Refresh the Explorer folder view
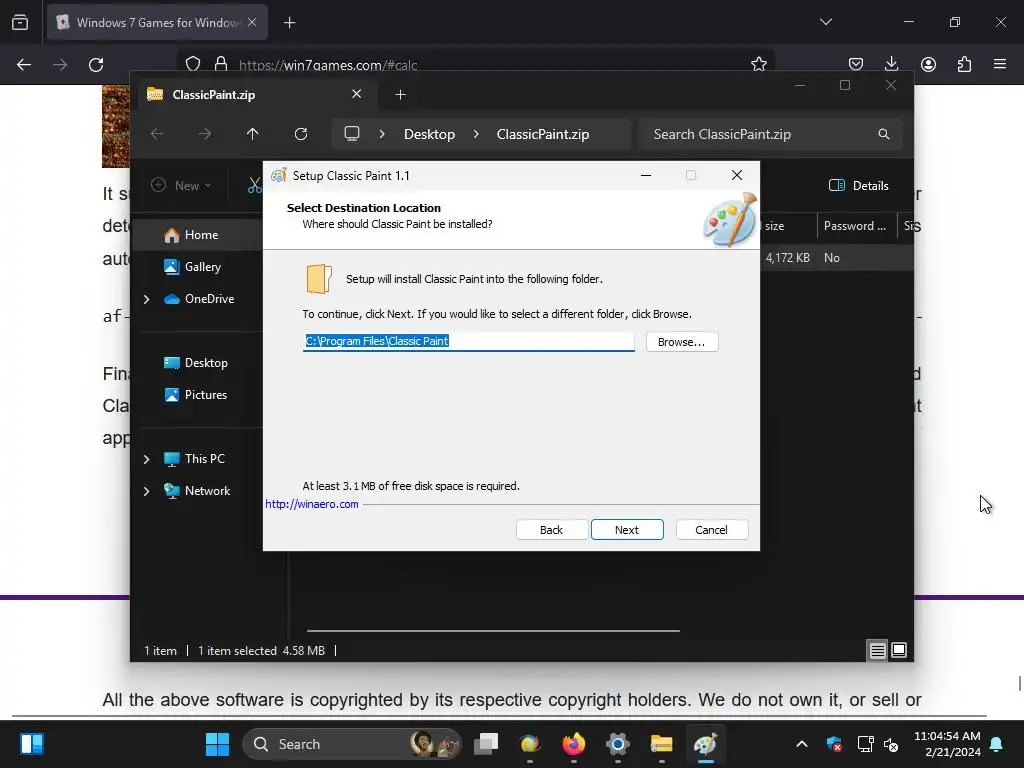 (300, 134)
